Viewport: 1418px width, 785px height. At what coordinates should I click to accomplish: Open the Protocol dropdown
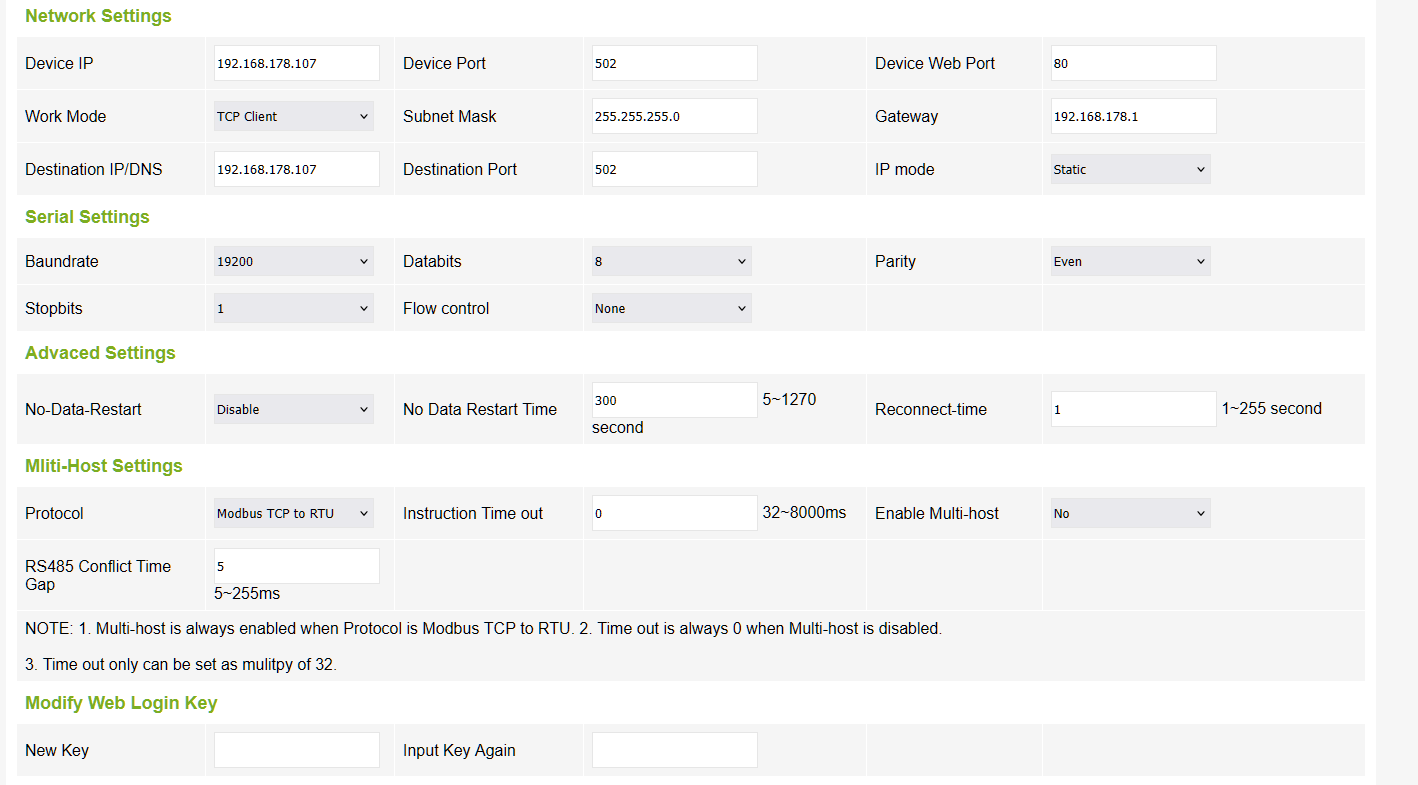click(294, 513)
